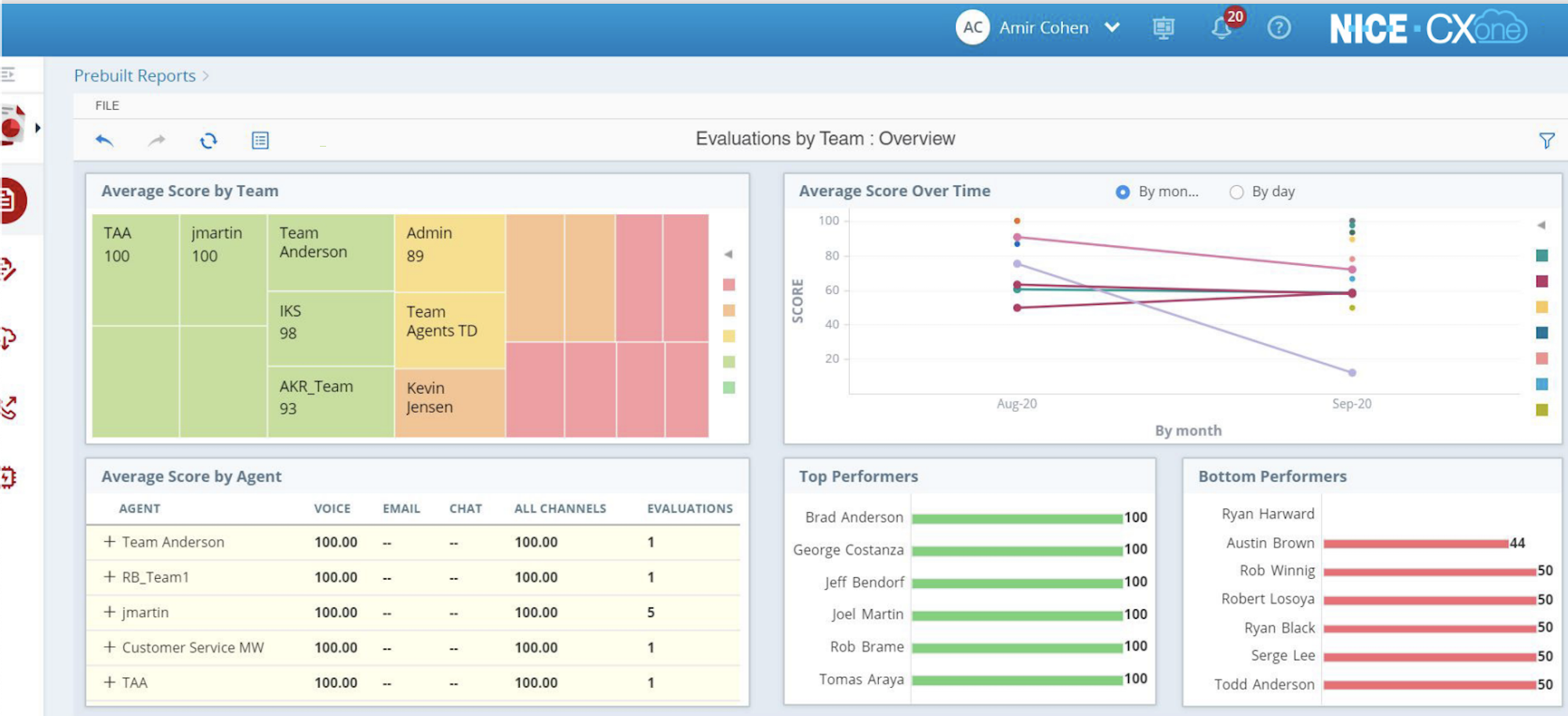Viewport: 1568px width, 716px height.
Task: Expand the sidebar flyout arrow beside pie icon
Action: coord(37,128)
